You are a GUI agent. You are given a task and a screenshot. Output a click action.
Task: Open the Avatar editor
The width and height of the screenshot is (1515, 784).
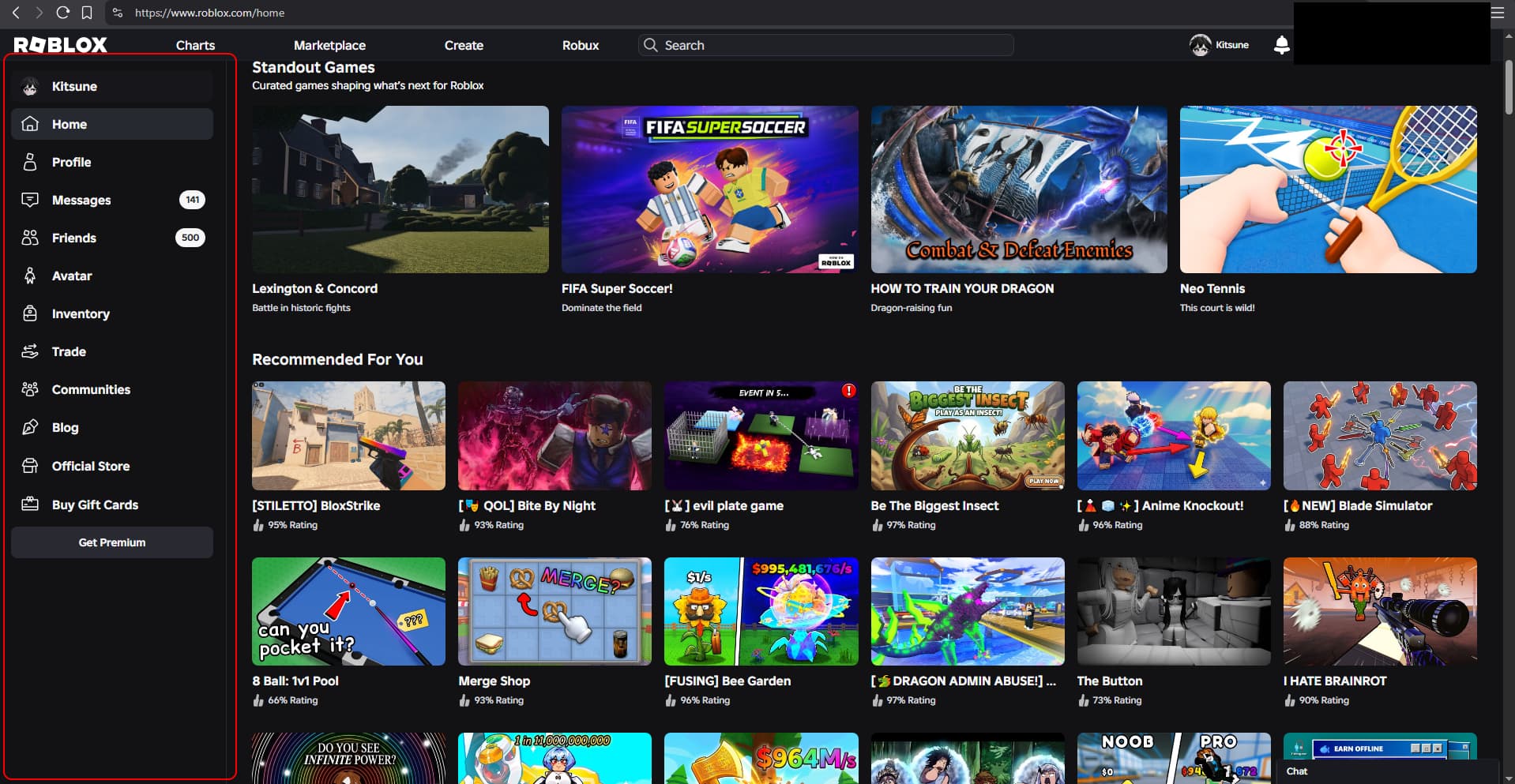(72, 276)
